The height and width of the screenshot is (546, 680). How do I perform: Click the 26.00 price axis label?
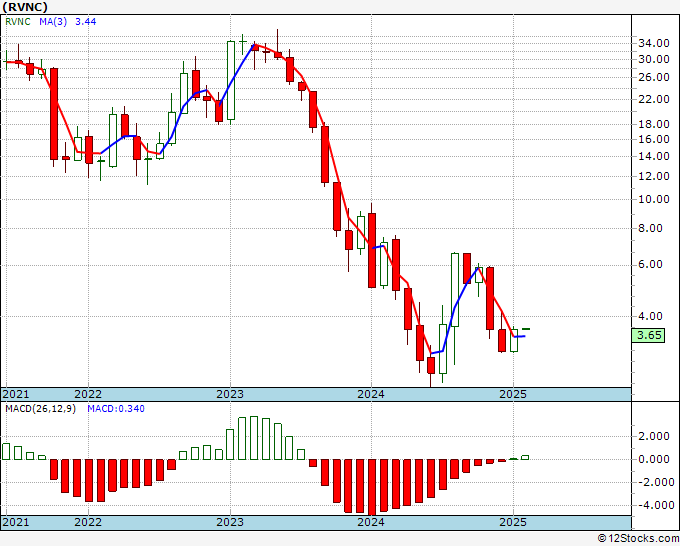(x=654, y=77)
